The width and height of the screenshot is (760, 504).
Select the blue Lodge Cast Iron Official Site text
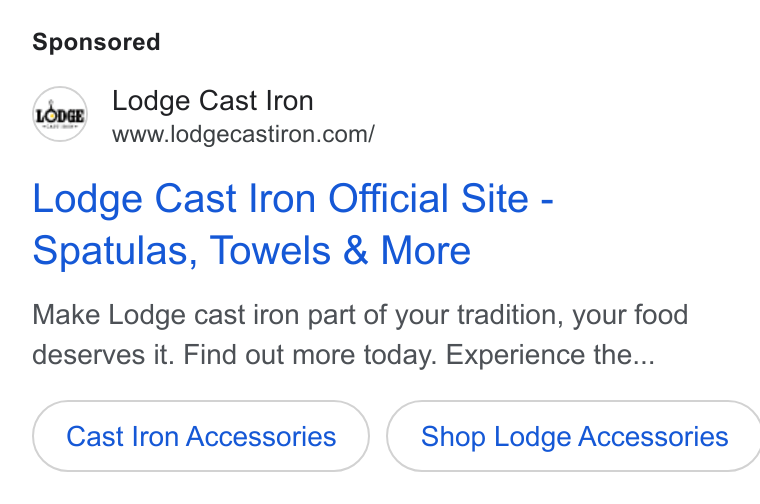coord(293,199)
